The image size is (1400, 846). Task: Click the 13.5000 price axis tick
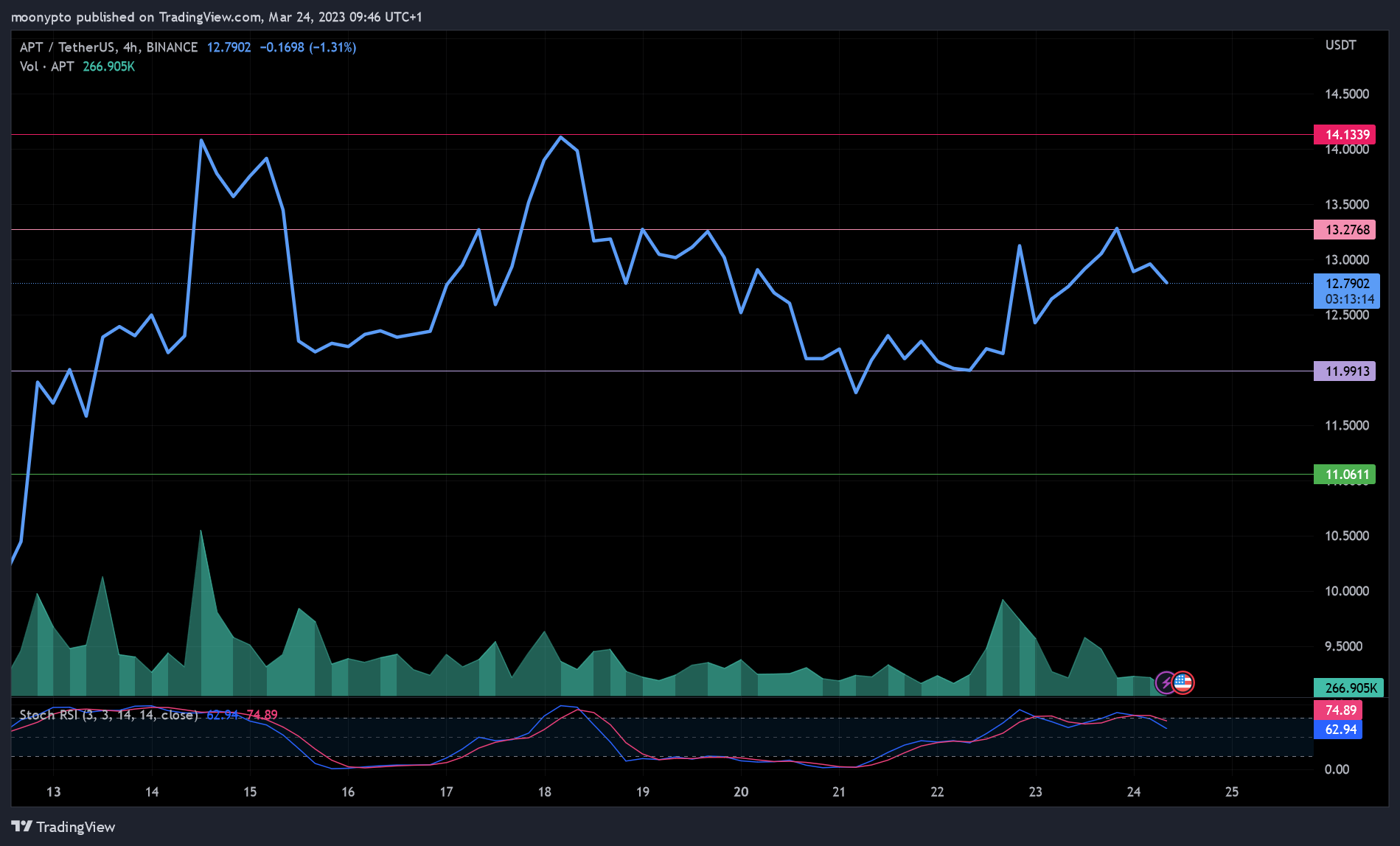point(1346,204)
